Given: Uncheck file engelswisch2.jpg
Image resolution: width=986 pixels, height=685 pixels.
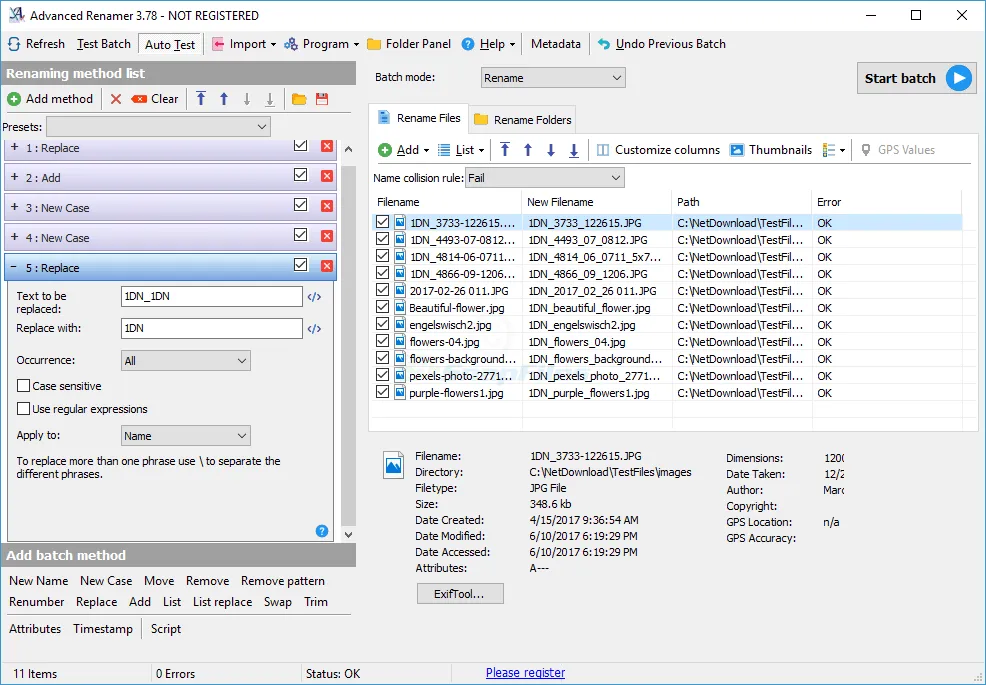Looking at the screenshot, I should [382, 324].
